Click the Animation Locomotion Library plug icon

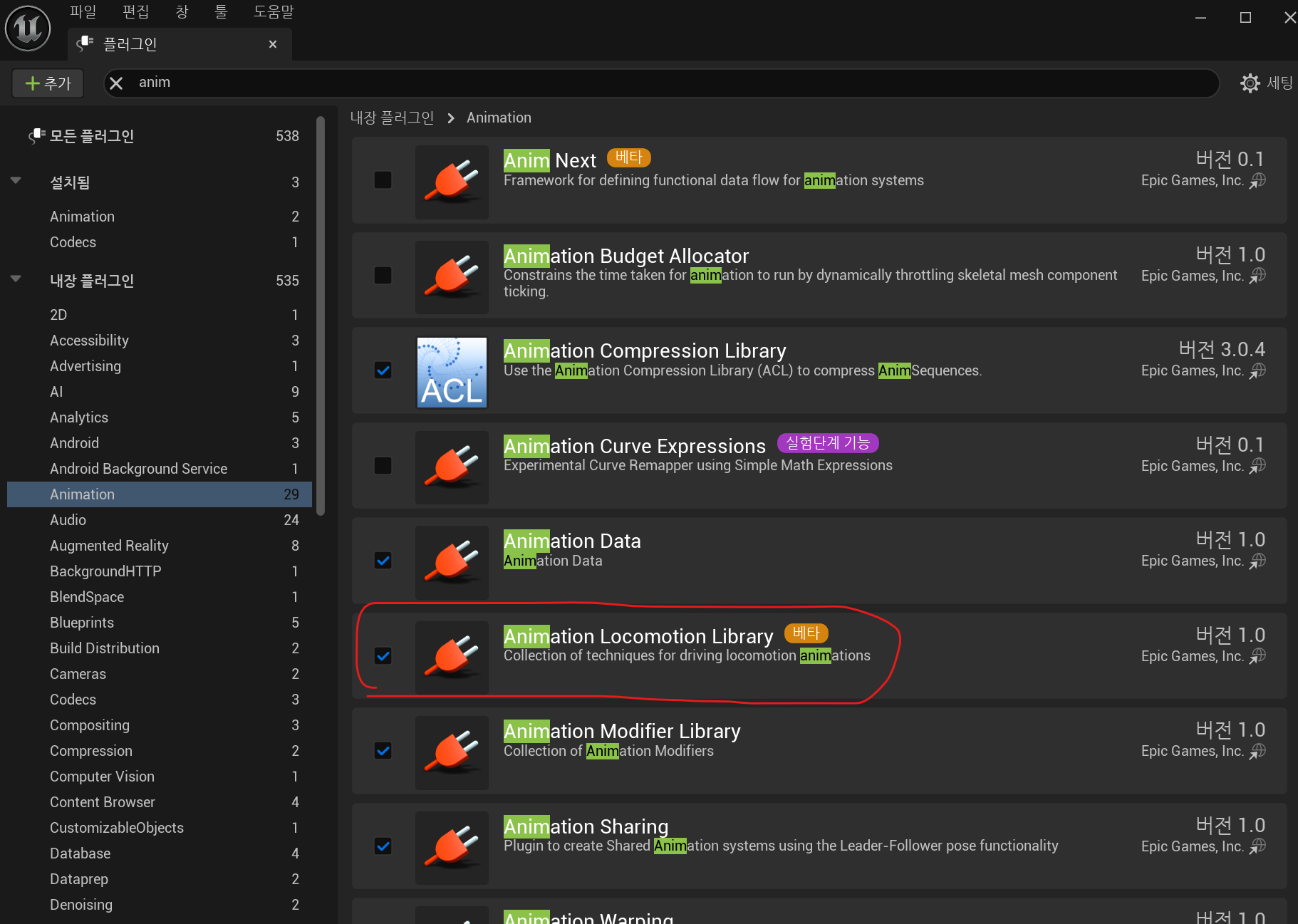point(452,658)
